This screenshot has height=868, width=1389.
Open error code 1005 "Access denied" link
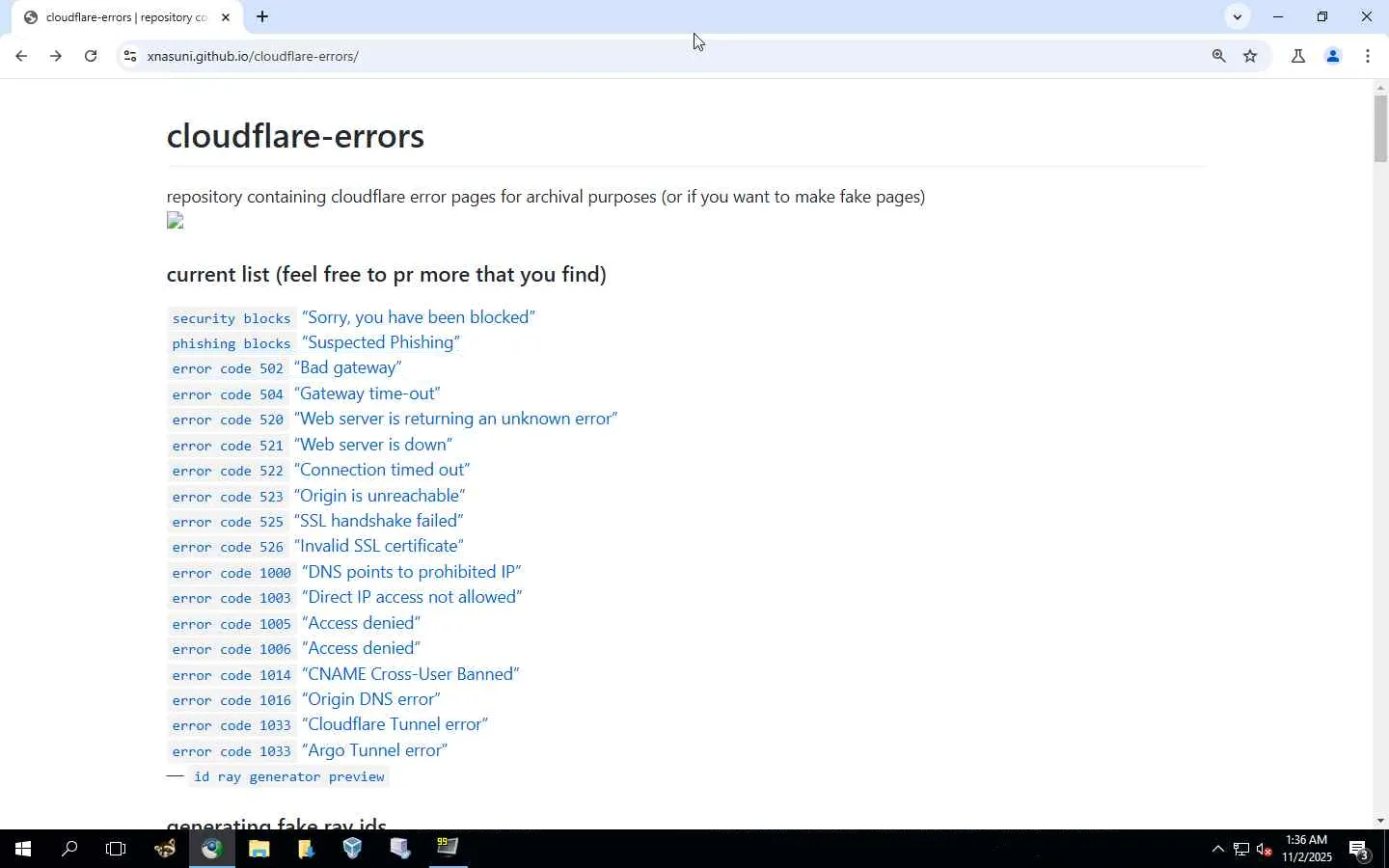tap(362, 623)
